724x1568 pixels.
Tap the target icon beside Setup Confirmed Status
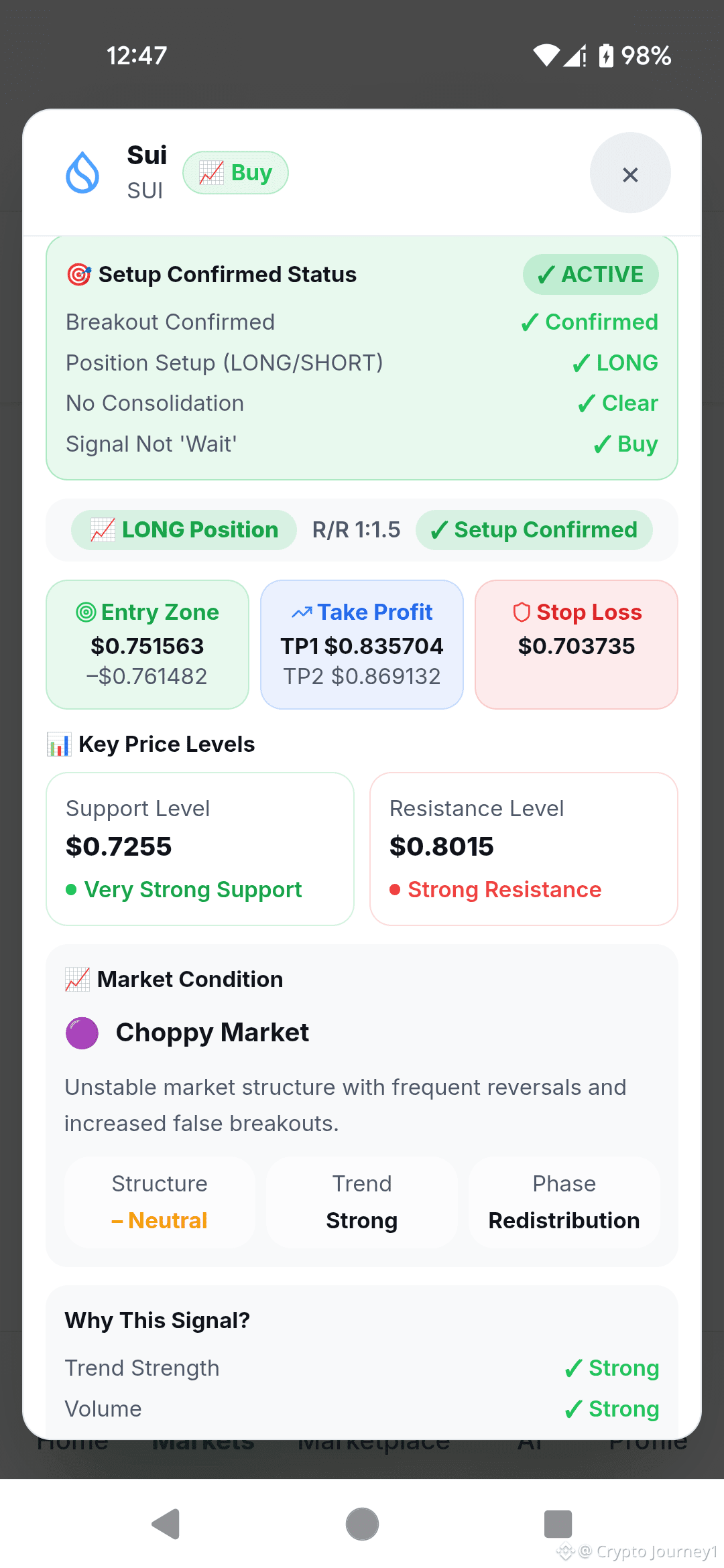pos(79,274)
